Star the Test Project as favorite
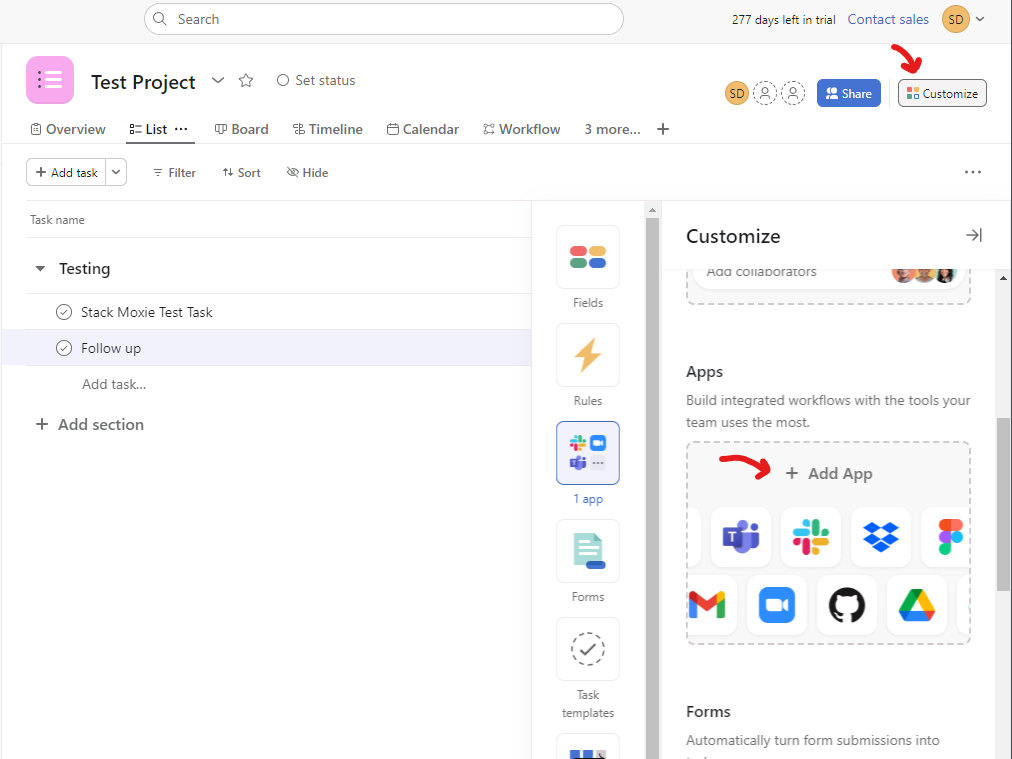This screenshot has height=759, width=1012. point(246,81)
